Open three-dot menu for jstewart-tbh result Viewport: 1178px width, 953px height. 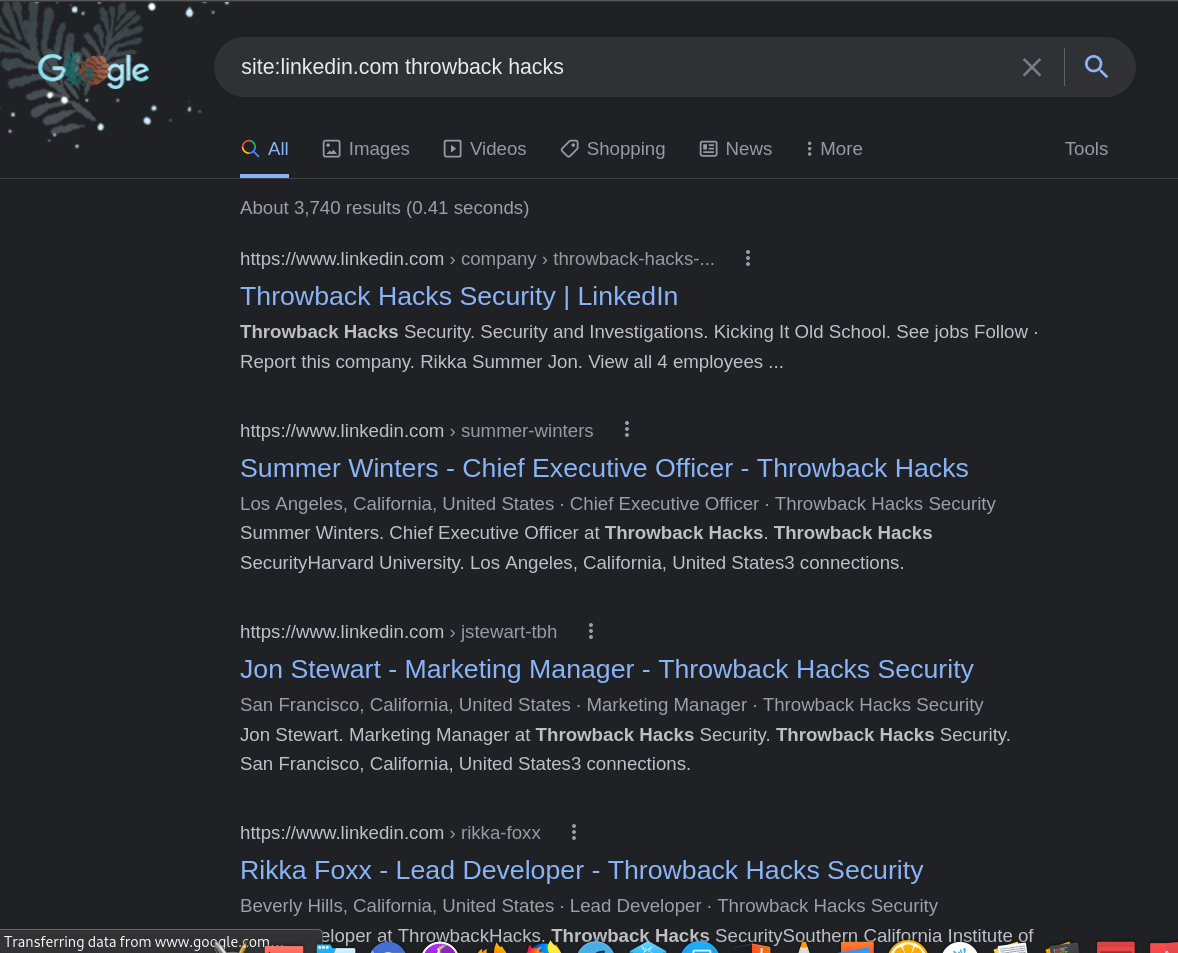[591, 631]
